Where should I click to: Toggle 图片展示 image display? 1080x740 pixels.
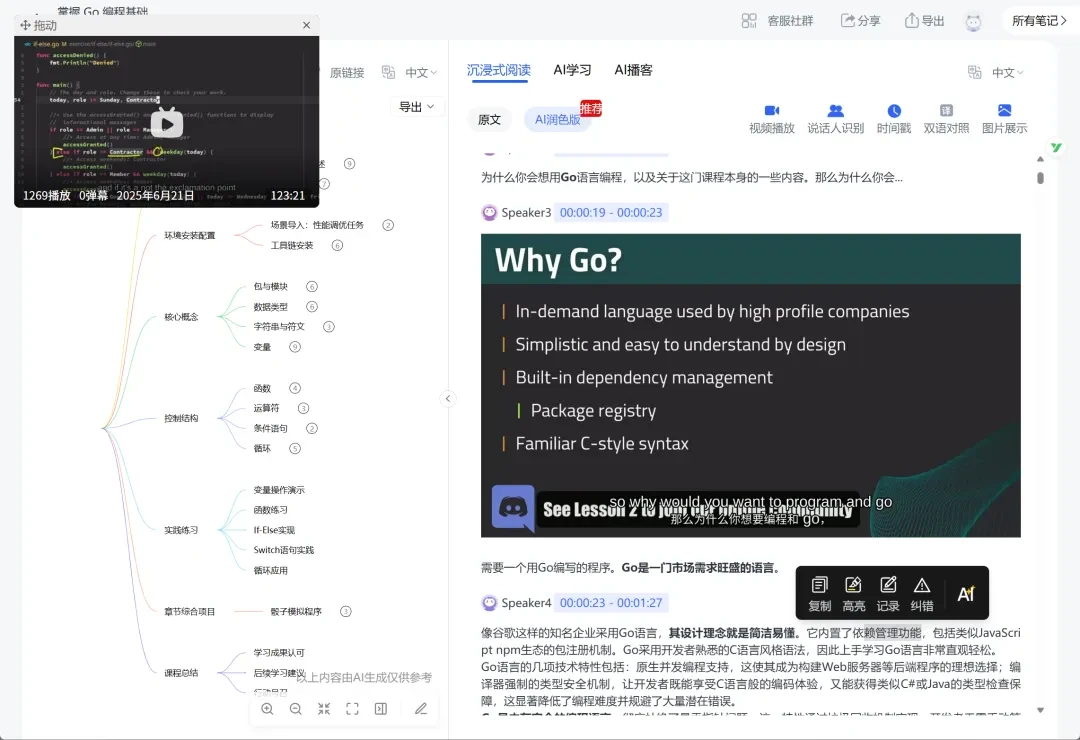[1004, 119]
